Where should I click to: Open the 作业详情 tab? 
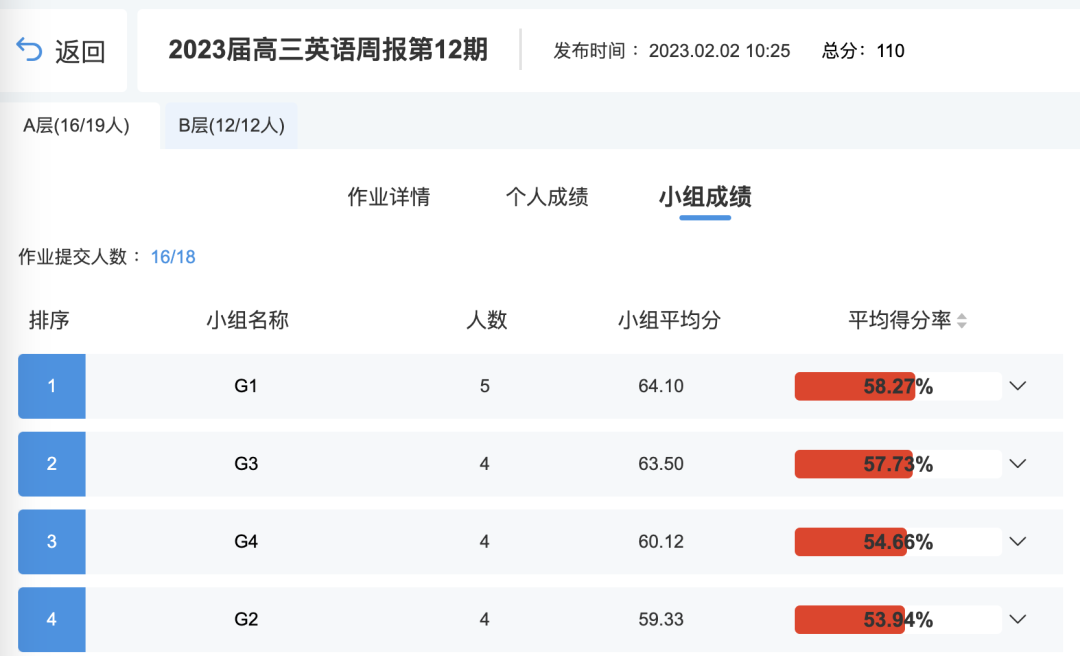coord(388,197)
